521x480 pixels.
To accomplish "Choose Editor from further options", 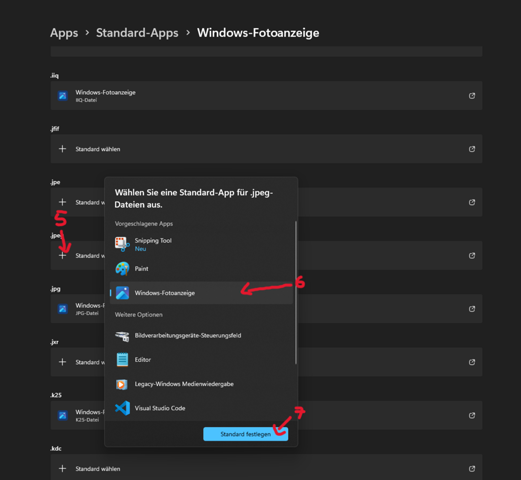I will pyautogui.click(x=201, y=360).
